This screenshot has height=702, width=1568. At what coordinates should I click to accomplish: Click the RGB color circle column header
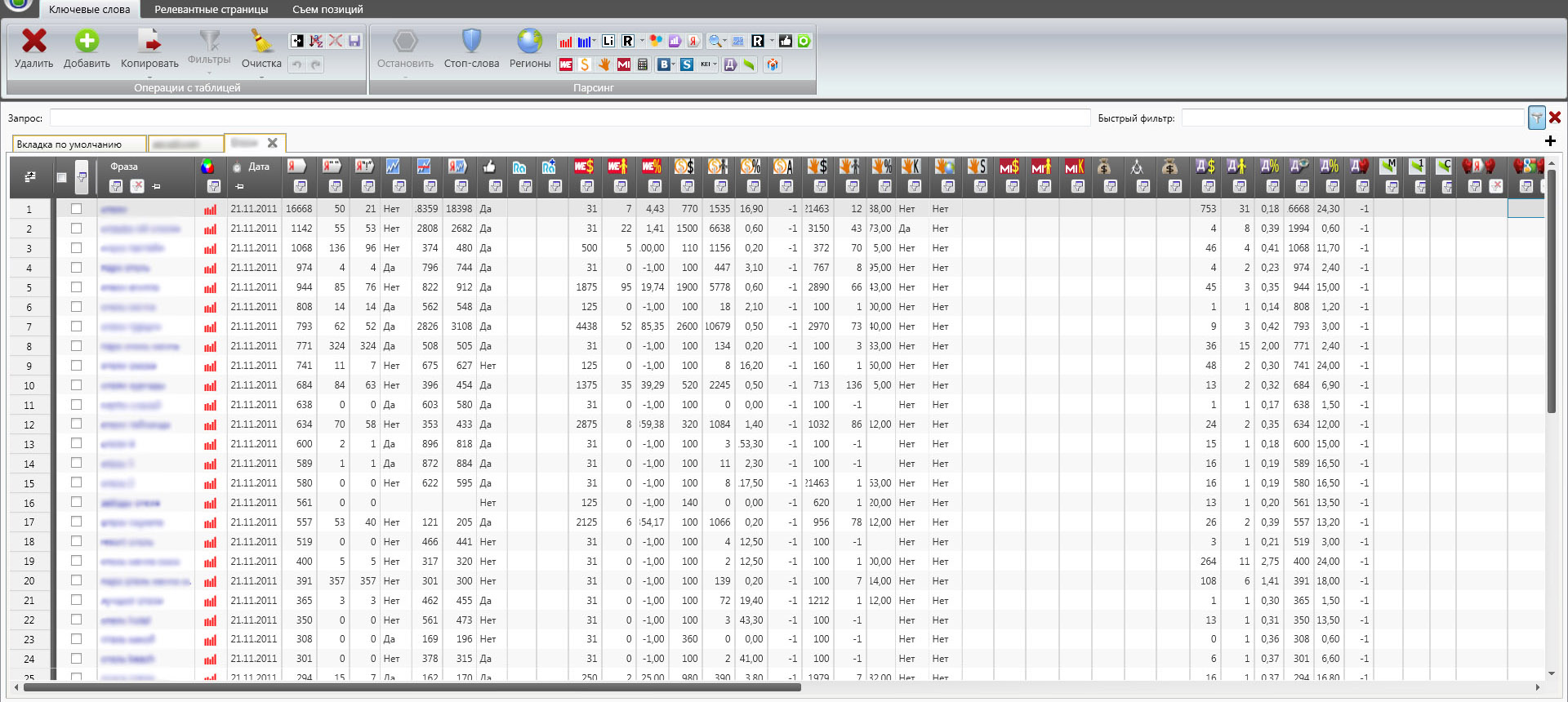pyautogui.click(x=208, y=167)
